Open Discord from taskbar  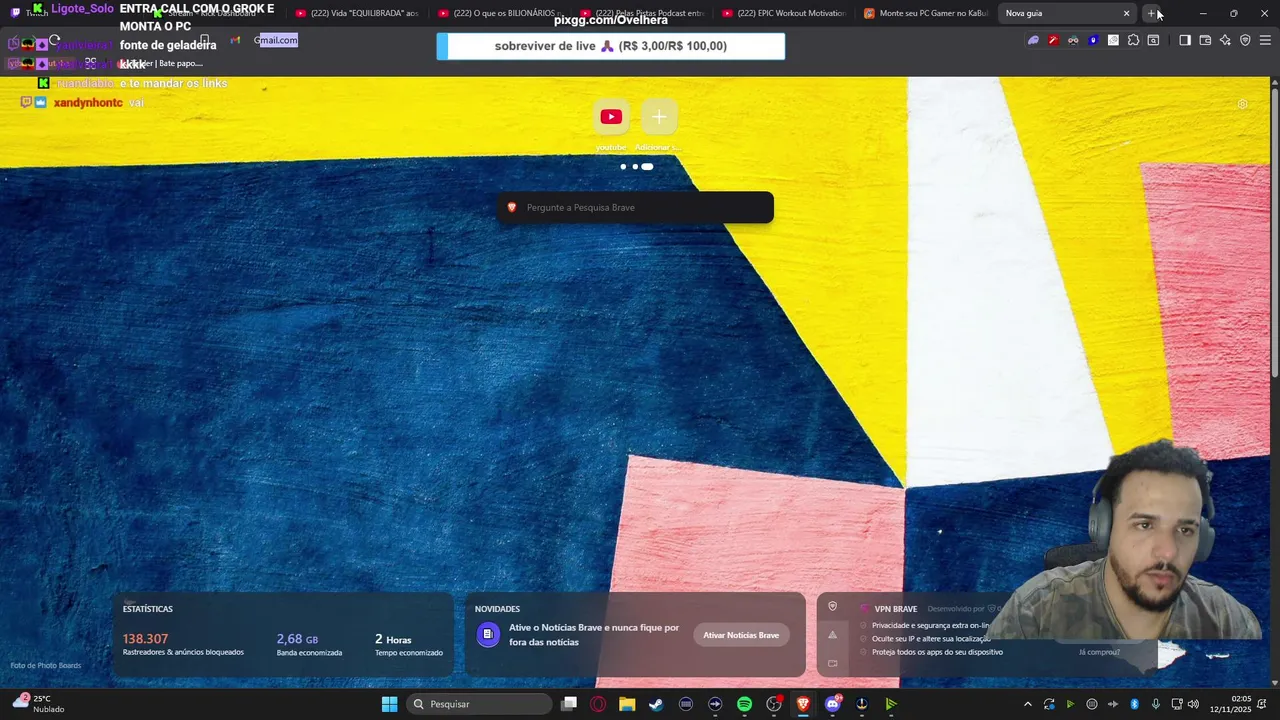click(832, 704)
